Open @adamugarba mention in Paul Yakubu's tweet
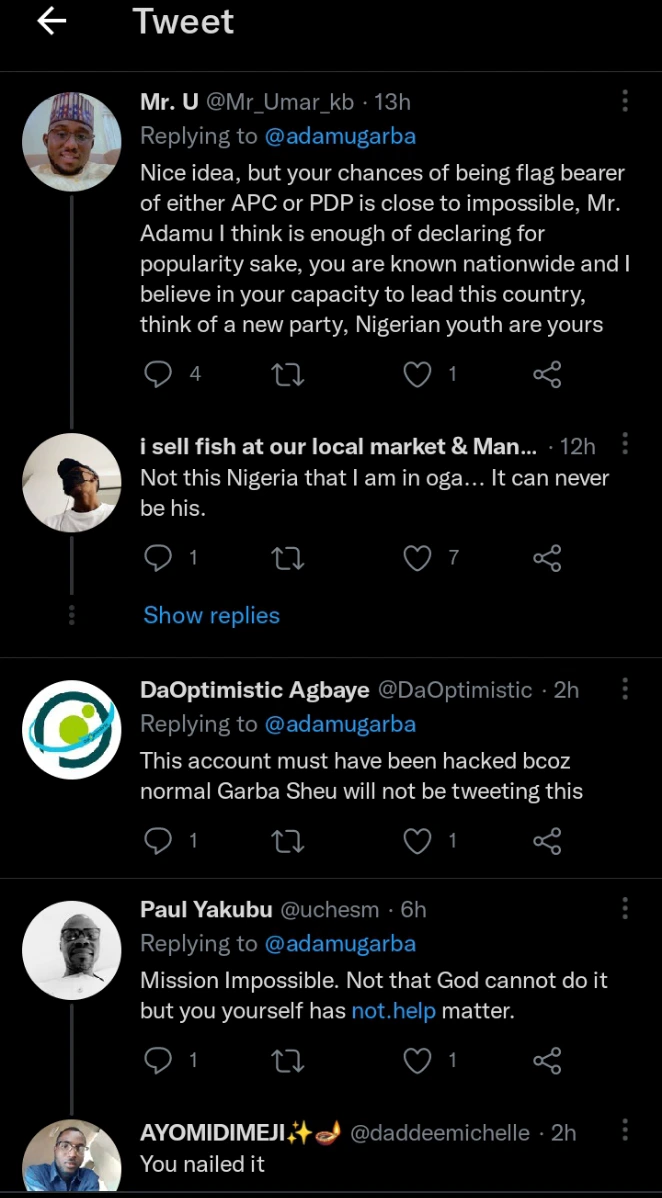Image resolution: width=662 pixels, height=1198 pixels. coord(339,943)
